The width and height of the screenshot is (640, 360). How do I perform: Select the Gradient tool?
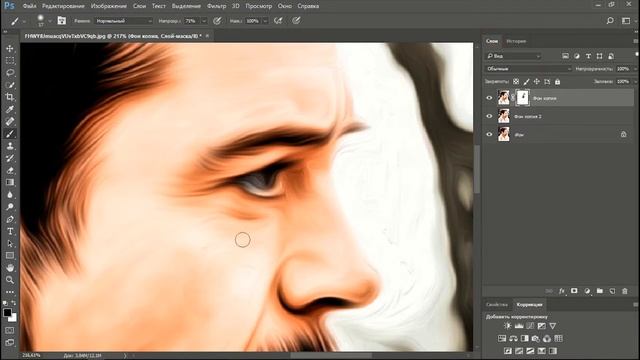10,182
